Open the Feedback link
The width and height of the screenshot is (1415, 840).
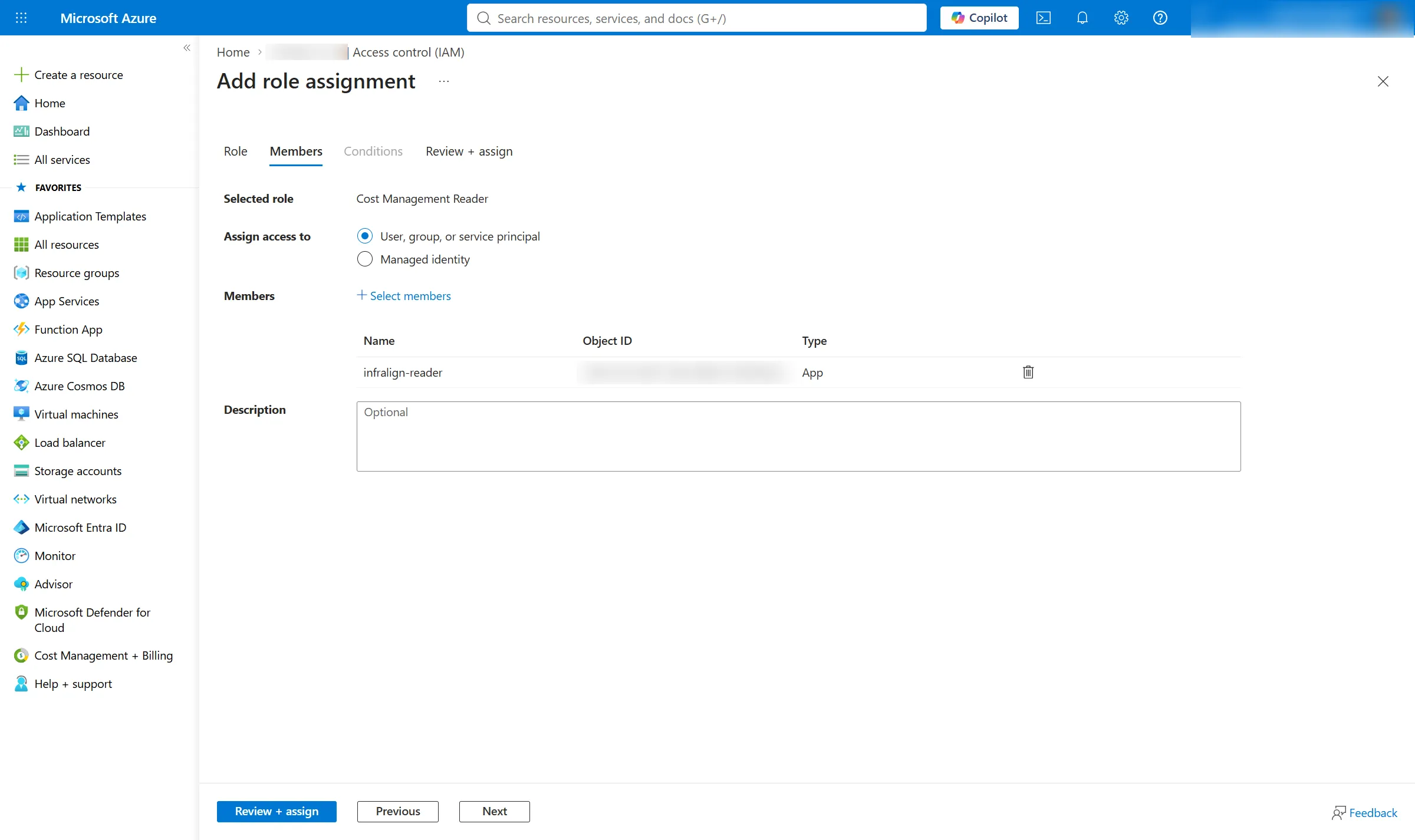(1364, 813)
